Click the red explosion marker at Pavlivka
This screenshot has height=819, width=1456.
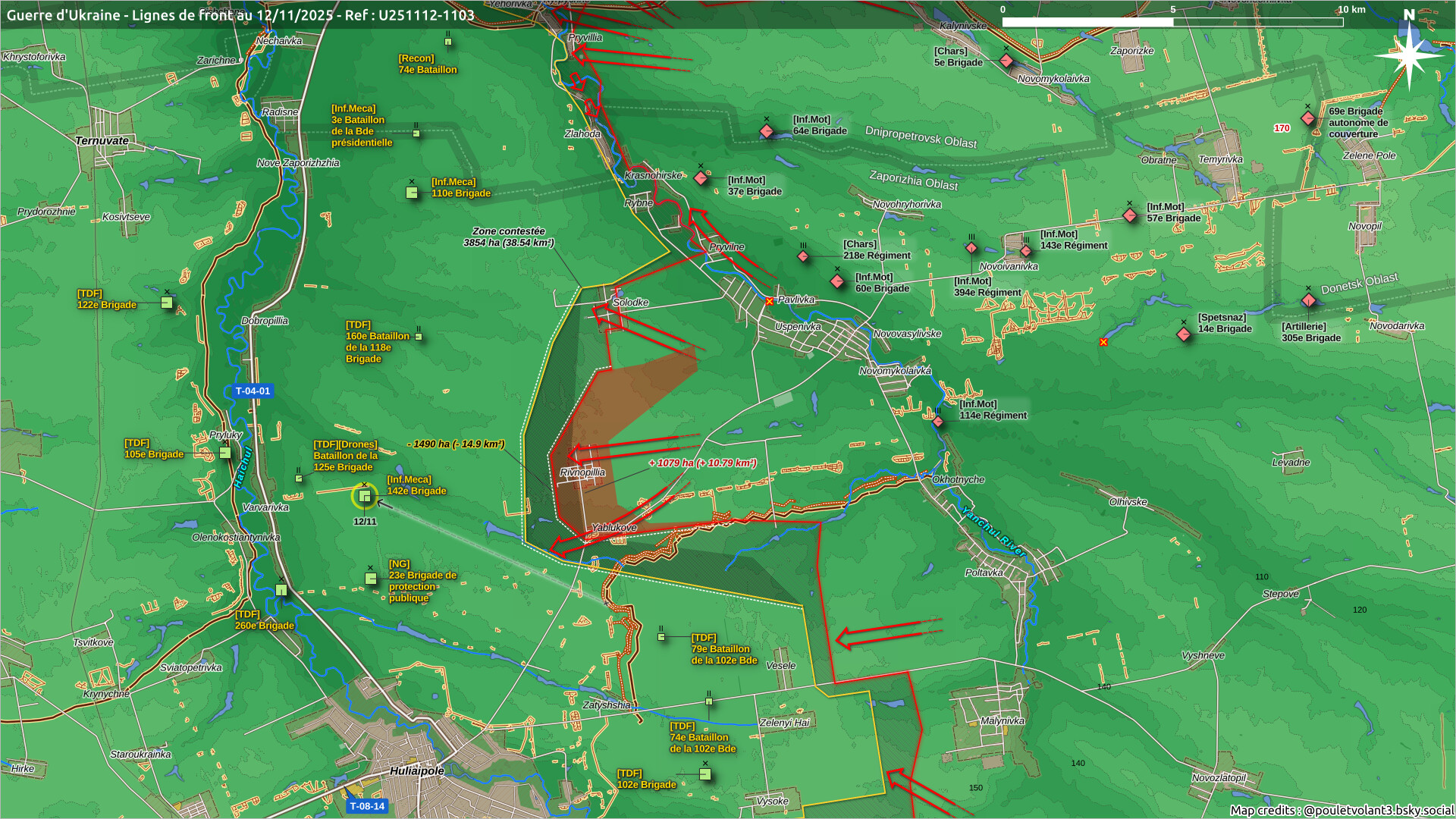click(770, 301)
